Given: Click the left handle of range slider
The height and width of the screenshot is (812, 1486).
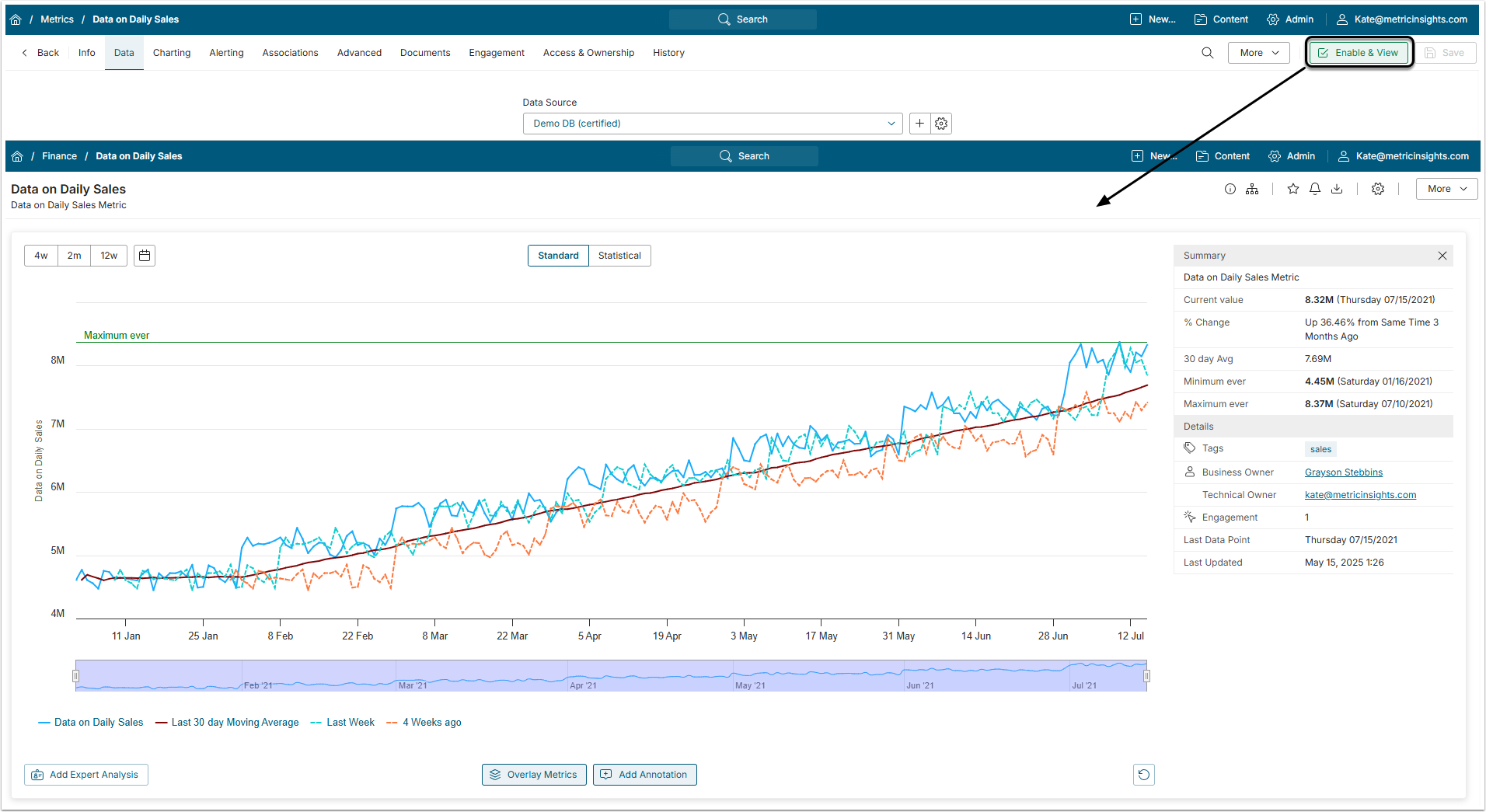Looking at the screenshot, I should pos(76,676).
